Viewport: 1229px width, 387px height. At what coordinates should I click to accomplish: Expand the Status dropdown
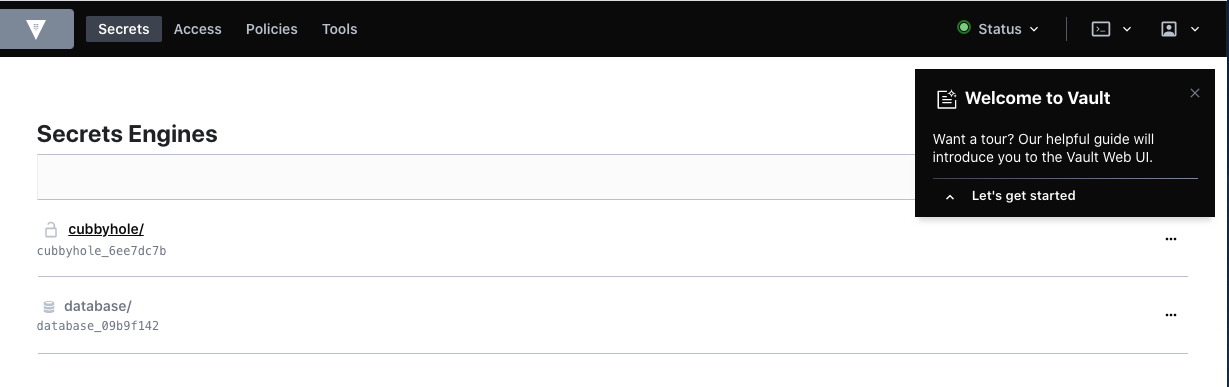click(998, 29)
